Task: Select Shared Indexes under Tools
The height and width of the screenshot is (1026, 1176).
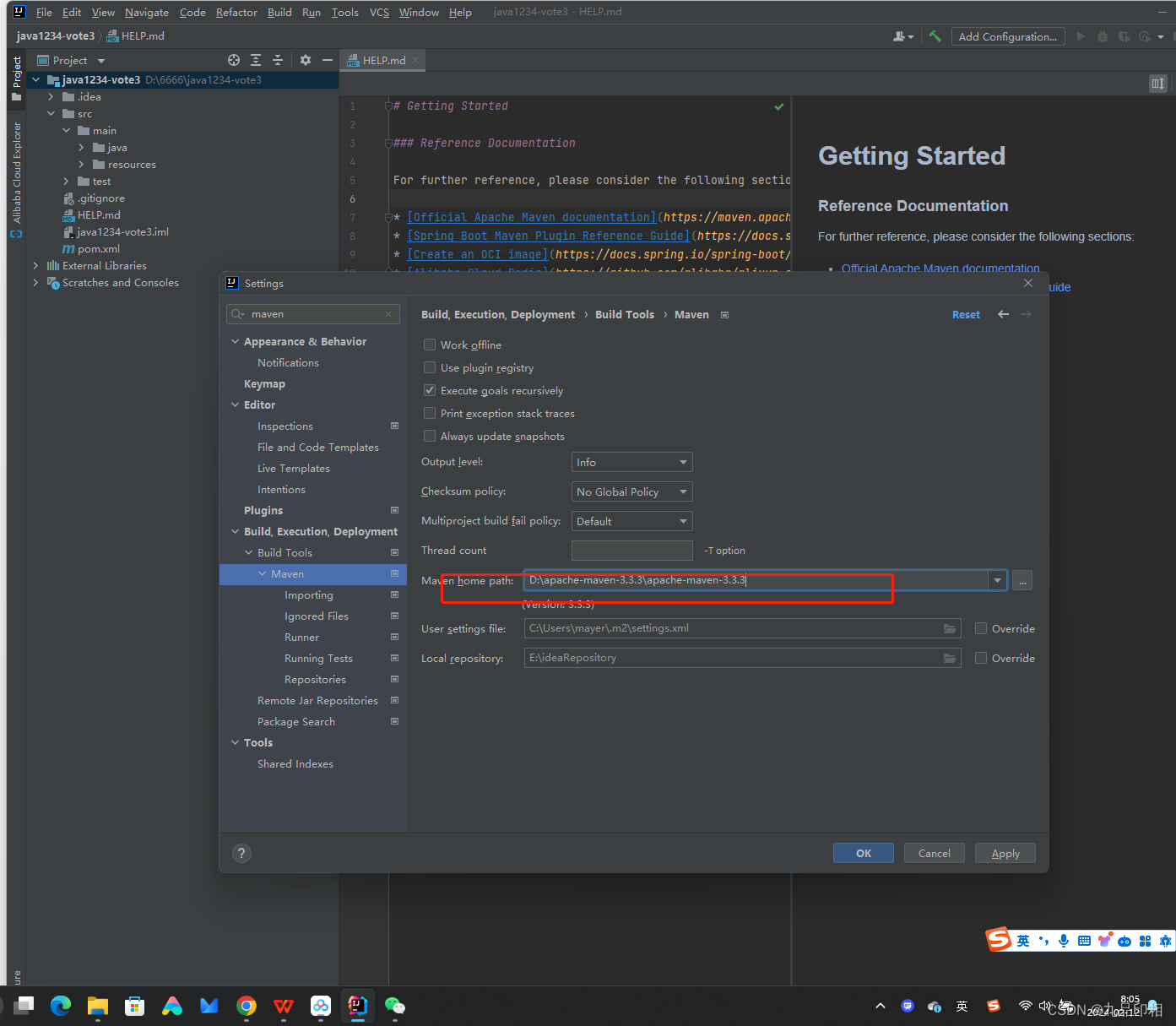Action: [295, 764]
